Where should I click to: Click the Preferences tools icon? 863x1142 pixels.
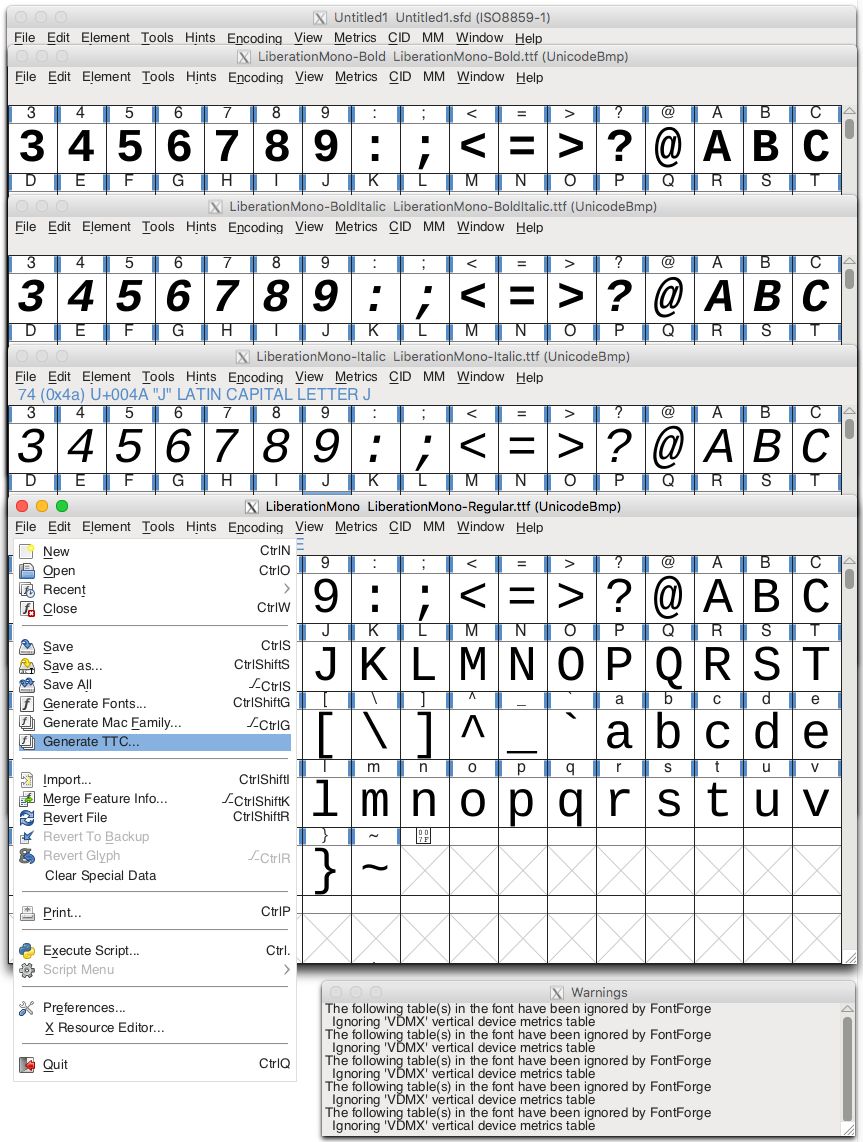click(27, 1008)
